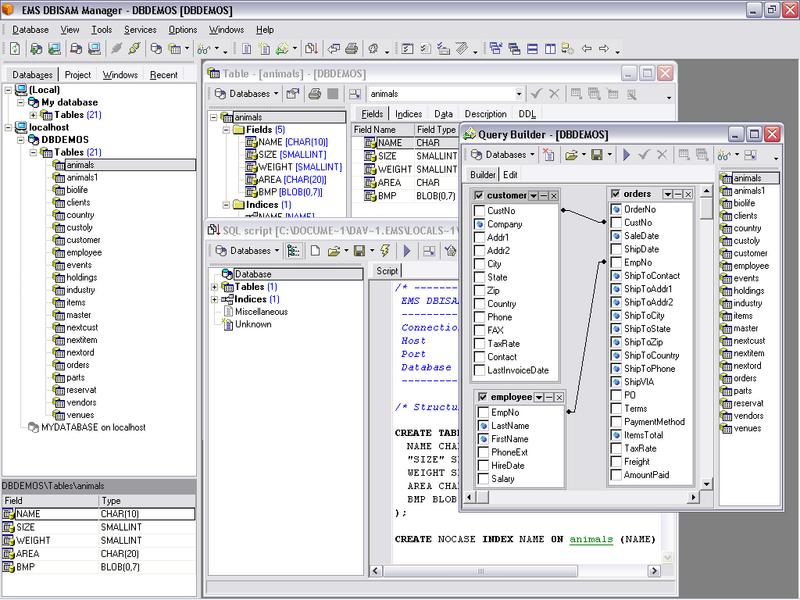Click the refresh document icon at main toolbar start
The image size is (800, 600).
click(x=15, y=48)
